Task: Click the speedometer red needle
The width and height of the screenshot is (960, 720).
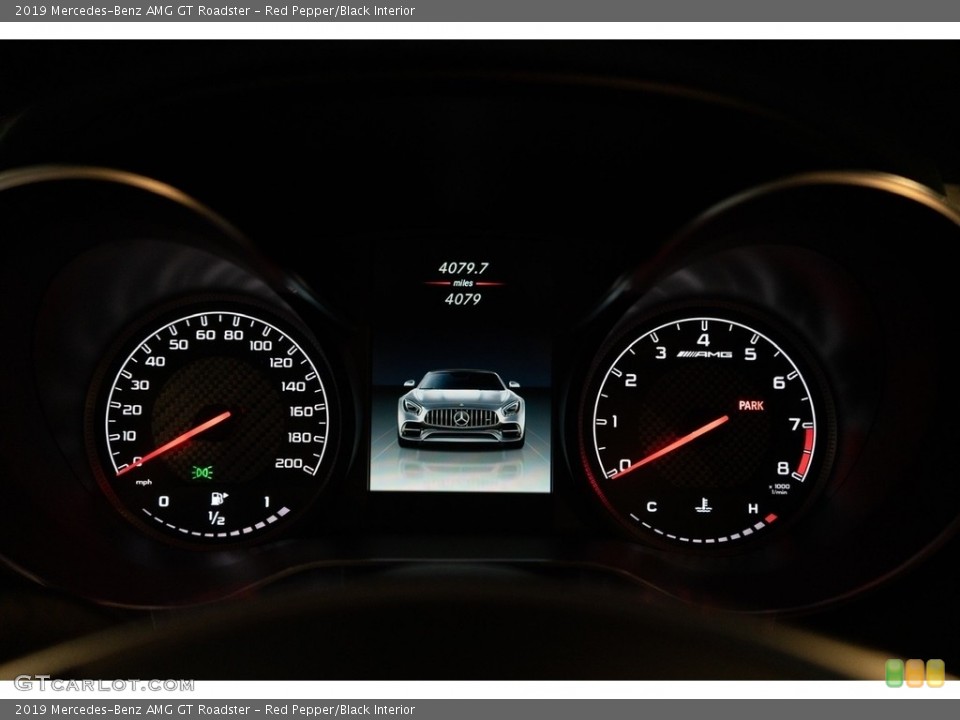Action: click(x=174, y=443)
